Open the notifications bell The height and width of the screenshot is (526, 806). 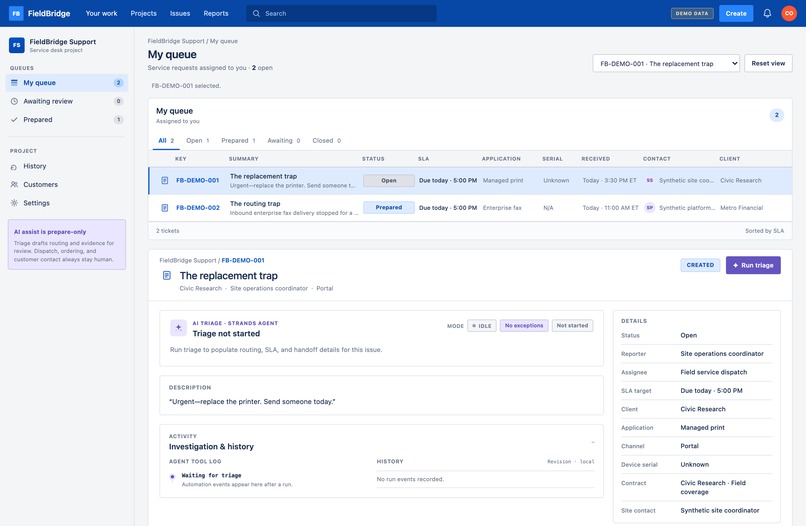click(x=767, y=13)
